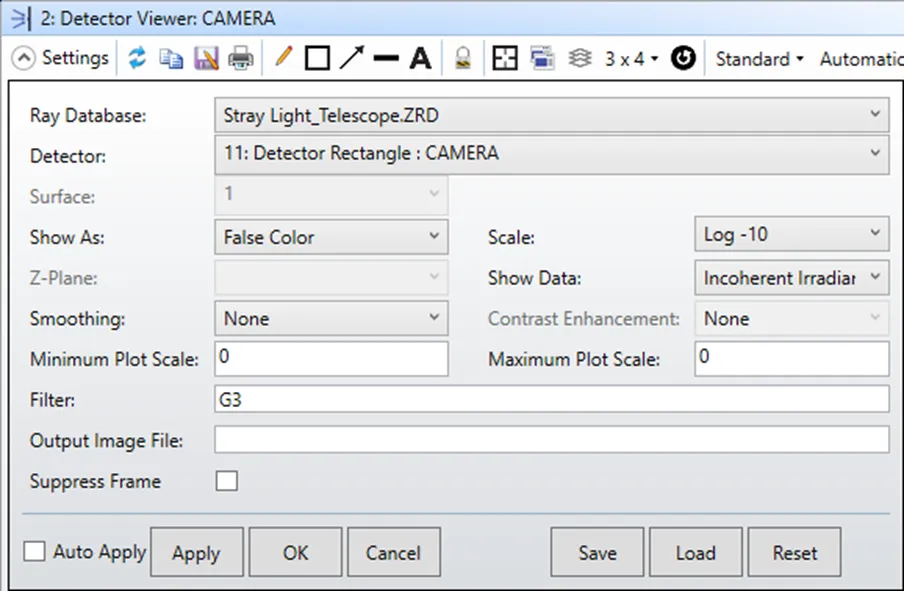This screenshot has height=591, width=904.
Task: Click the Filter input field containing G3
Action: click(x=551, y=400)
